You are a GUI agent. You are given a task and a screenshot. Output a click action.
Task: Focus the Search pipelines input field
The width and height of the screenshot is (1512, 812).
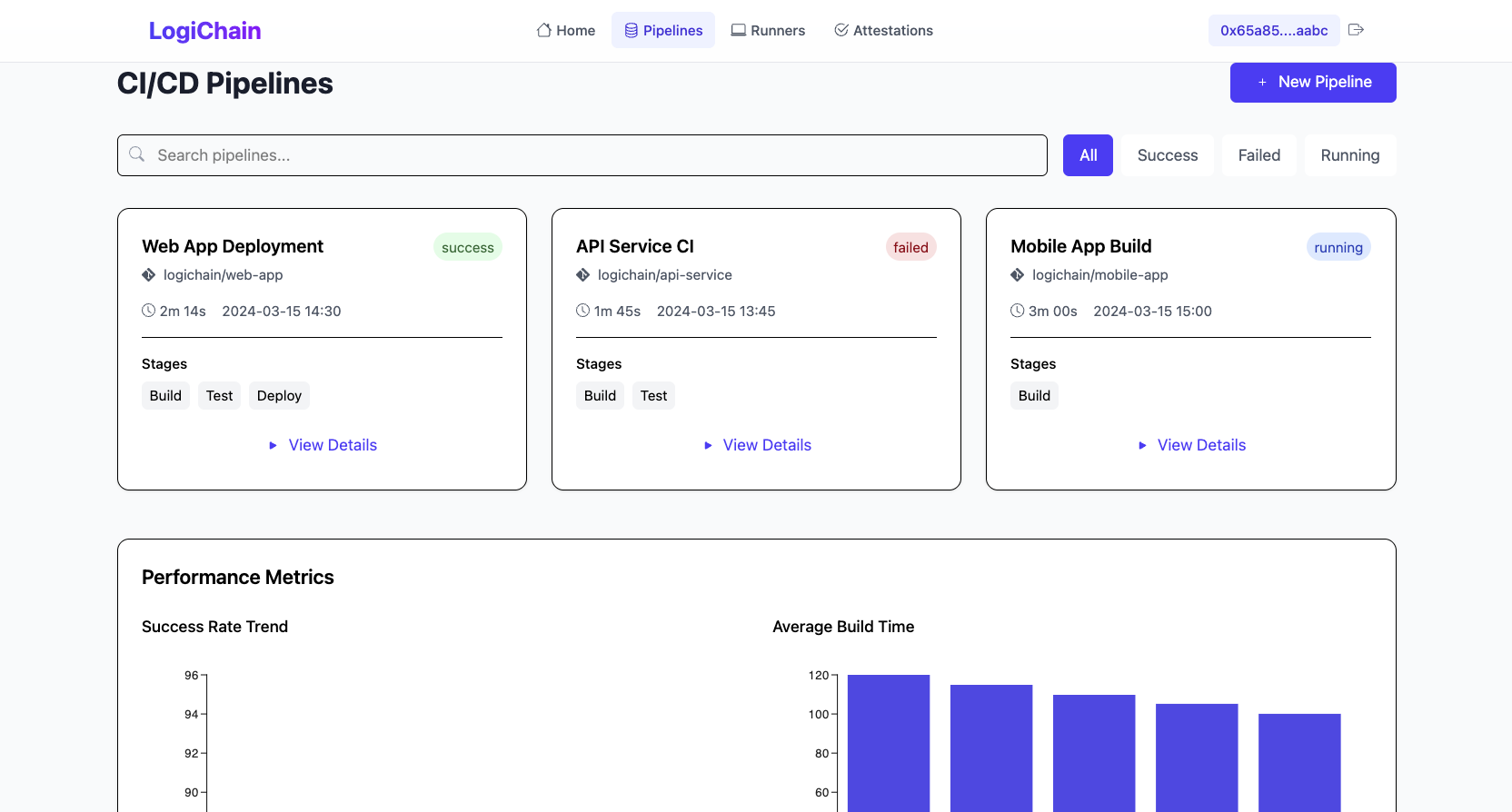point(591,155)
